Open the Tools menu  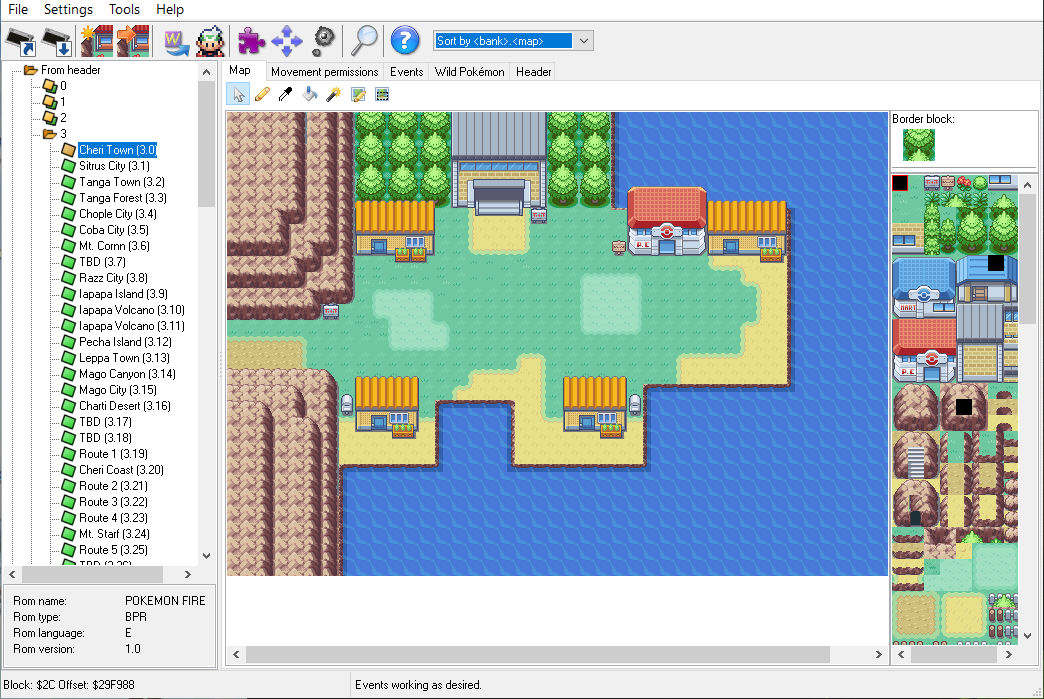125,9
